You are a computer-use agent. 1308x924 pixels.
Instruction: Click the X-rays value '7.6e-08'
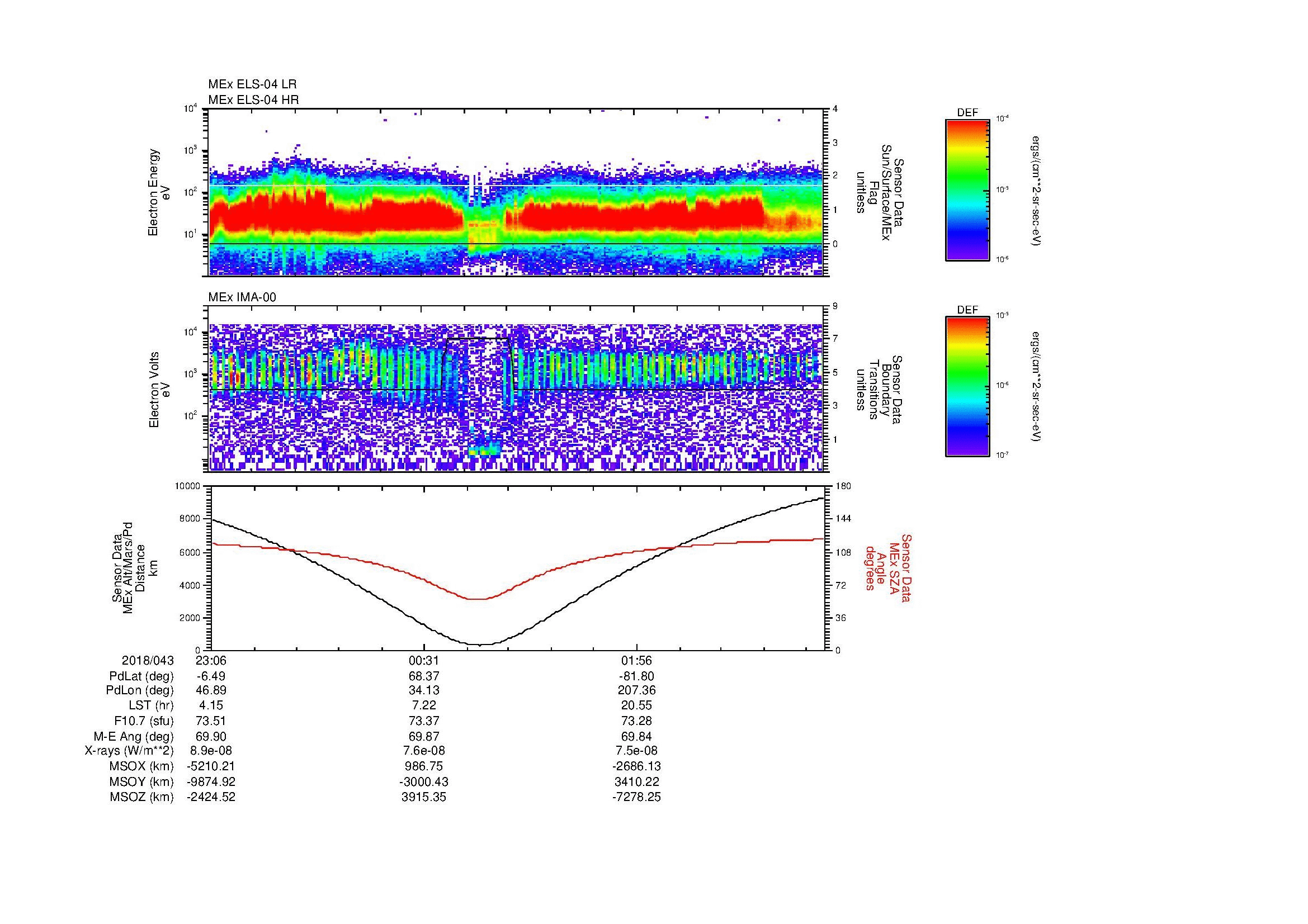pos(424,751)
